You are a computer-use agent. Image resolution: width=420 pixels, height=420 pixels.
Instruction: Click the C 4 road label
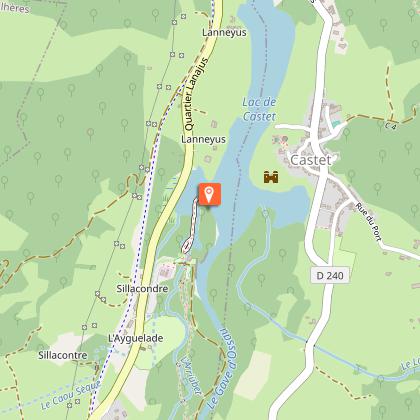[391, 126]
